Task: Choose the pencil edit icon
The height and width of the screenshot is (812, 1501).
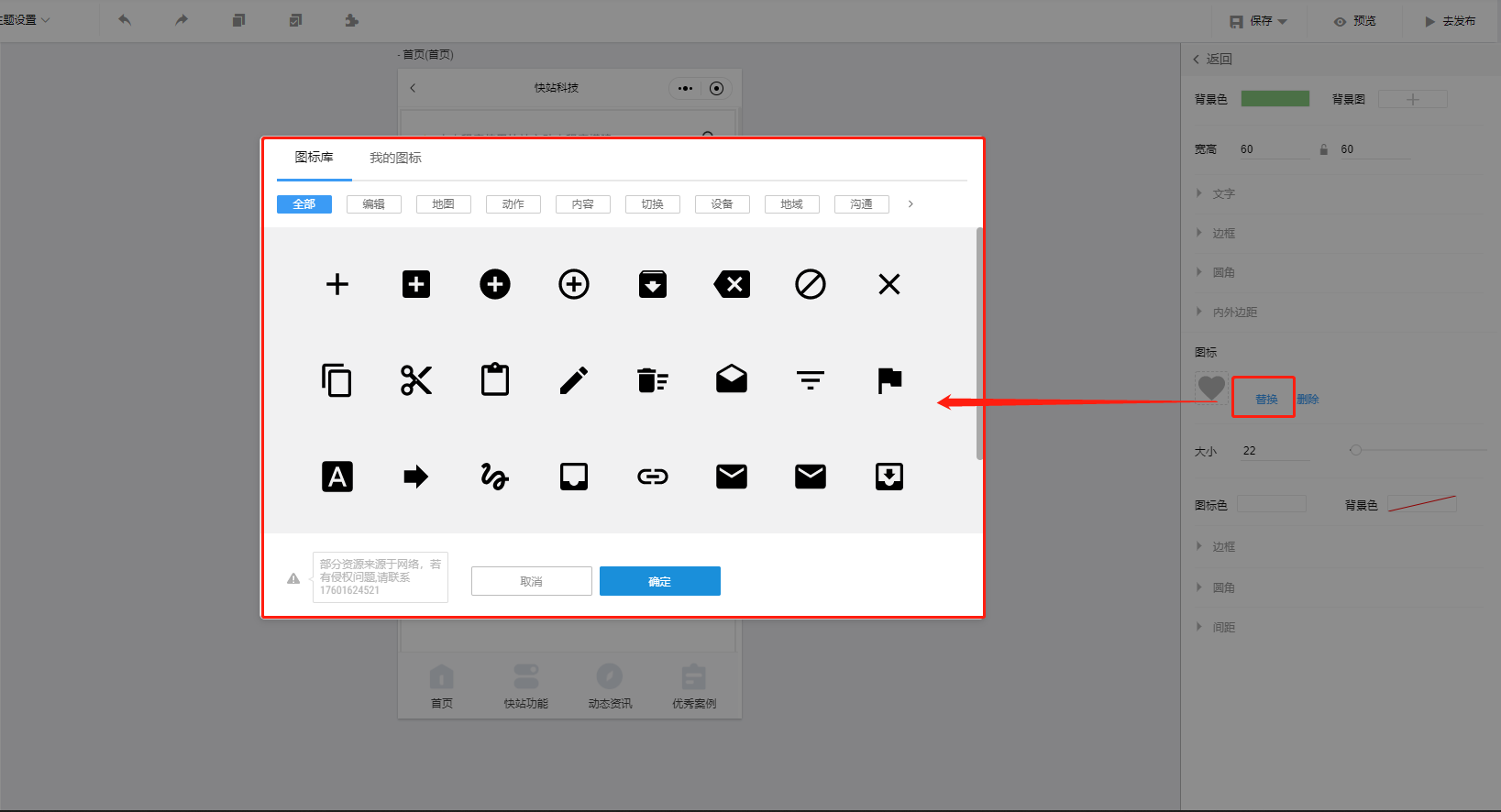Action: click(574, 380)
